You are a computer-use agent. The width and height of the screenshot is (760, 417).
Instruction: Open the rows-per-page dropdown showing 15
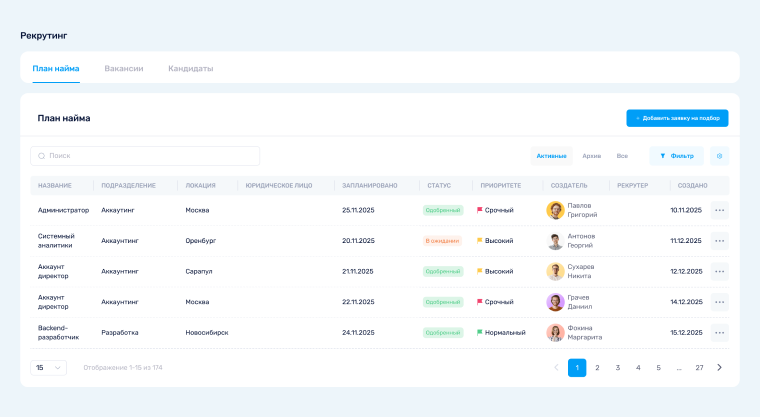click(x=49, y=368)
